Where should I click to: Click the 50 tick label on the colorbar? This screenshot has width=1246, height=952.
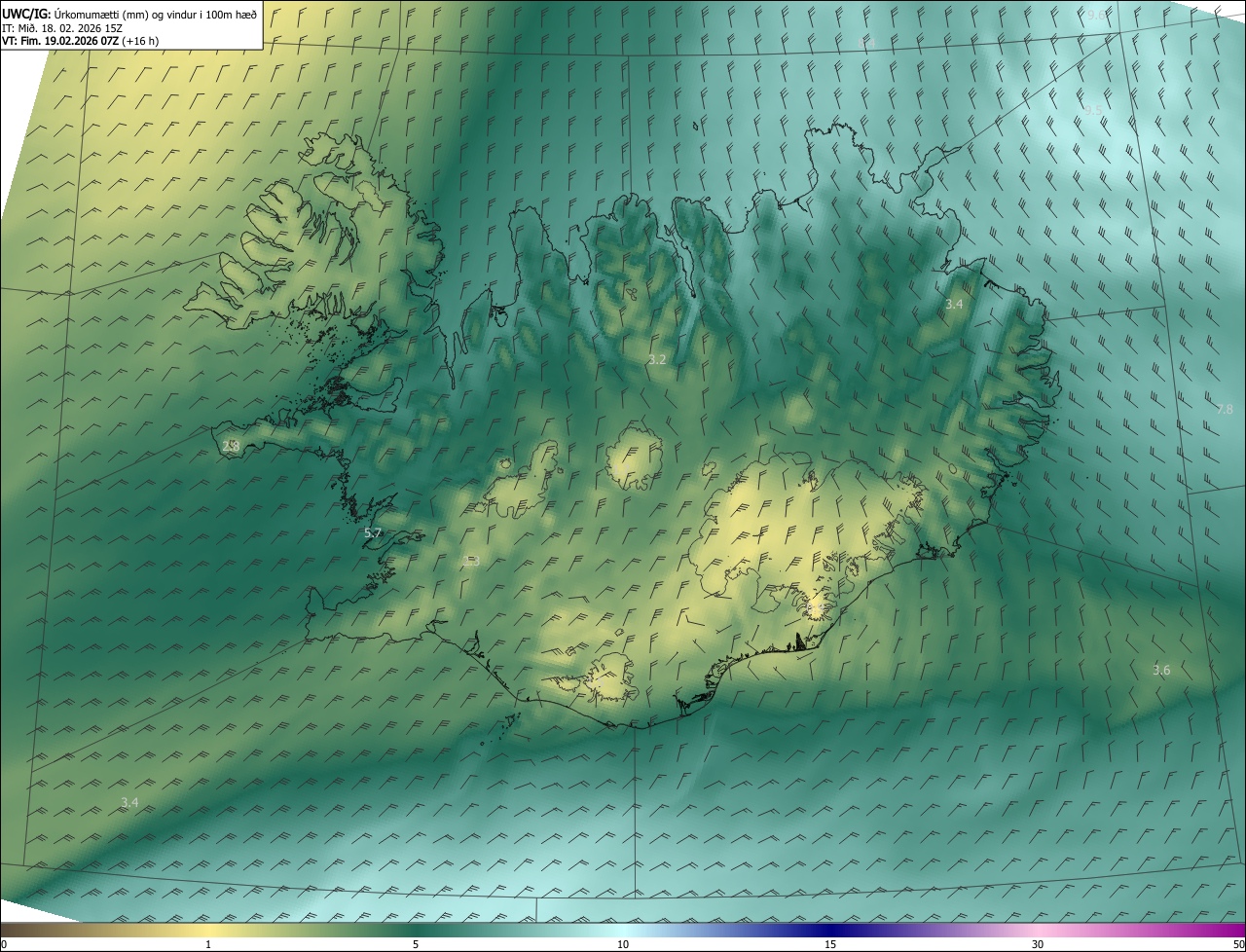pos(1238,944)
